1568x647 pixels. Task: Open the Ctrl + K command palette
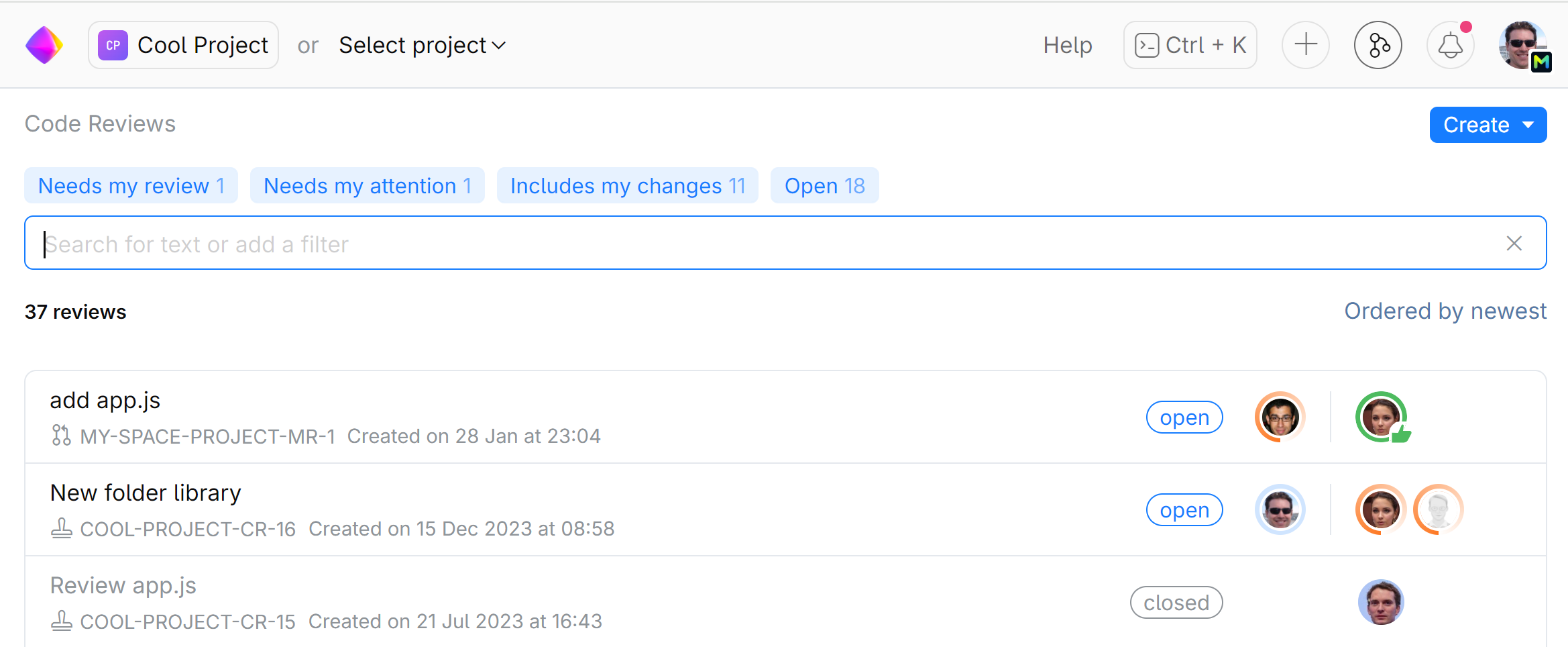tap(1190, 45)
